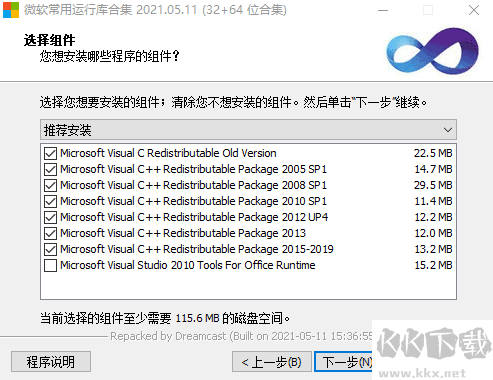Close the installer window

(474, 10)
